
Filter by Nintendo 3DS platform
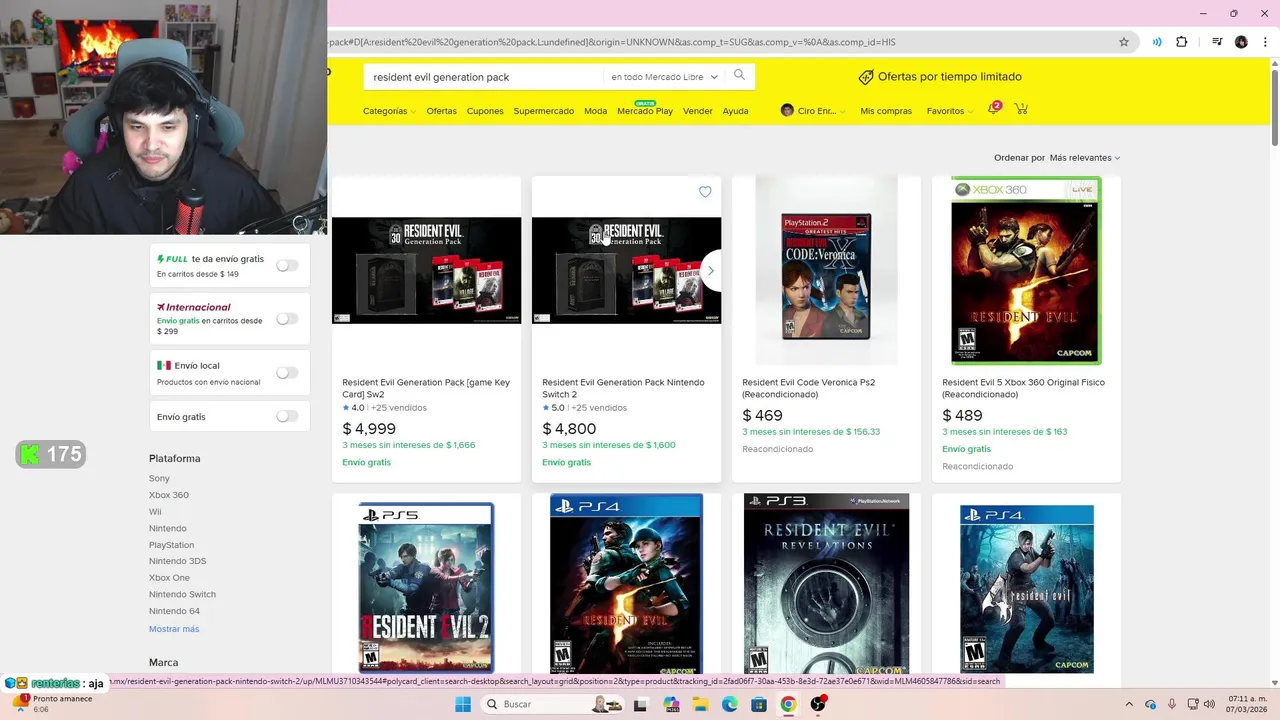point(177,561)
